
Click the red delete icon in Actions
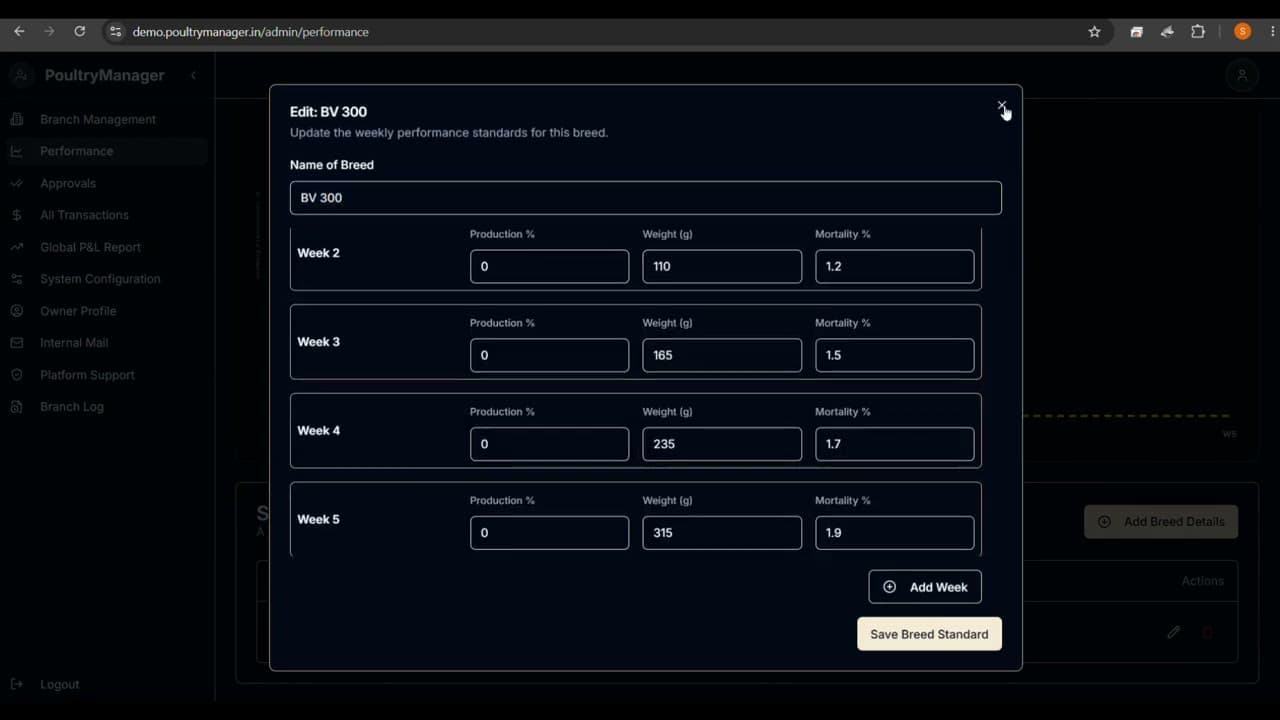click(1207, 632)
